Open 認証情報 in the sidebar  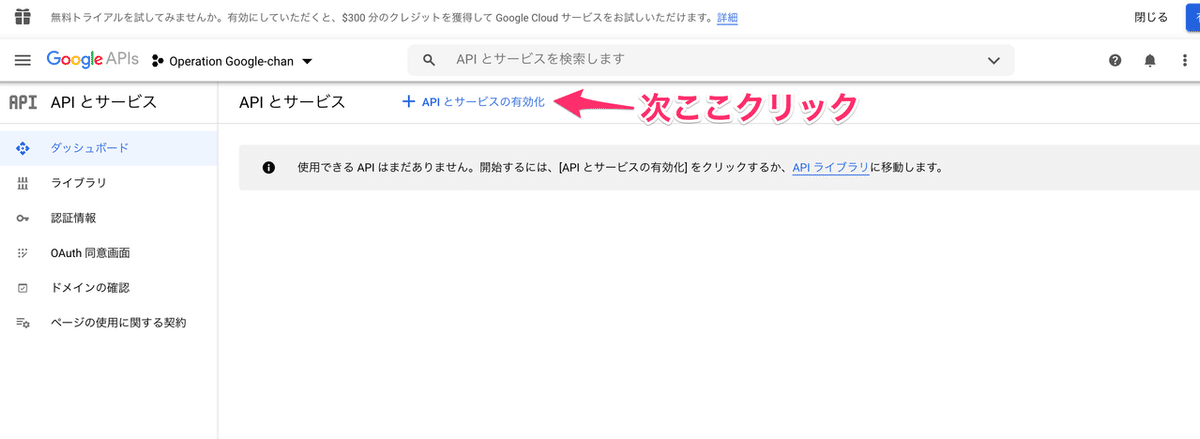(108, 218)
